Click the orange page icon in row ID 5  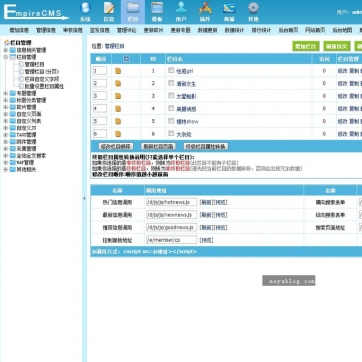click(118, 121)
